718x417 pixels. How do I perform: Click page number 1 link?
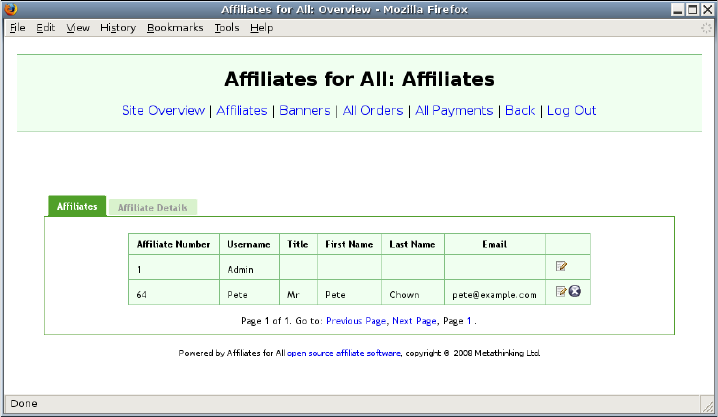tap(469, 321)
